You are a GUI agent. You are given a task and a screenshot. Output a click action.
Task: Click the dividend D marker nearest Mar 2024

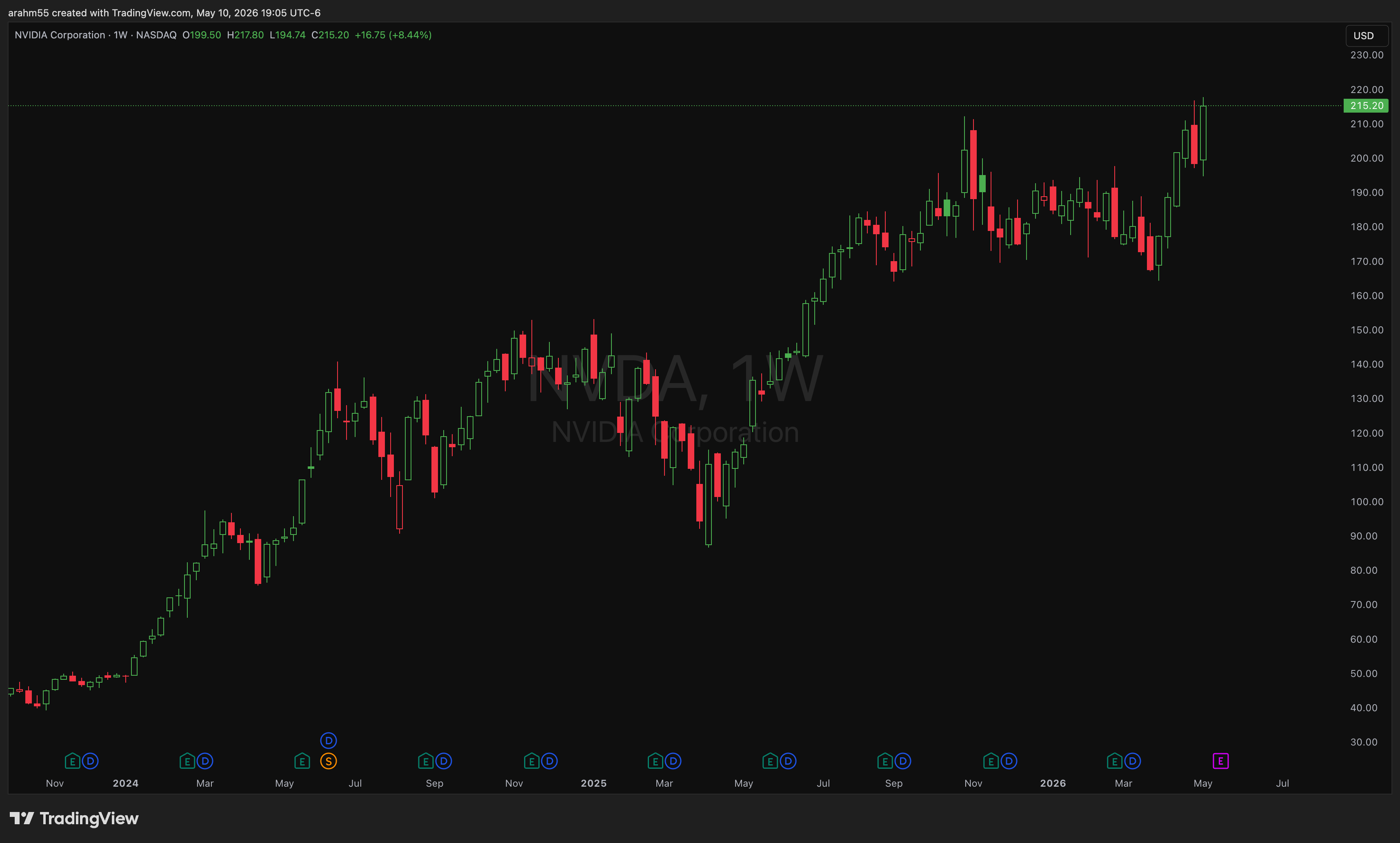[205, 761]
